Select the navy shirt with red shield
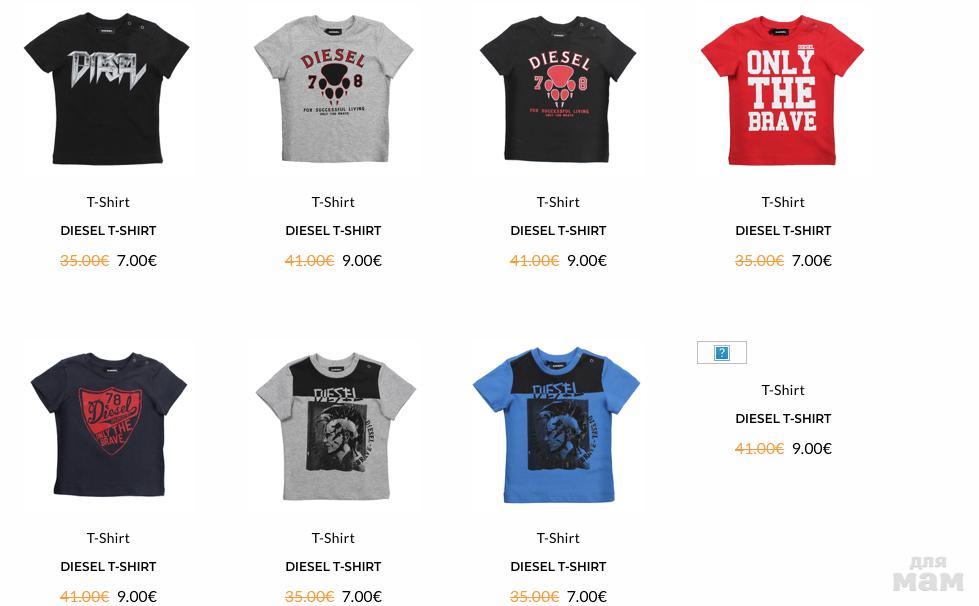979x606 pixels. pyautogui.click(x=109, y=424)
